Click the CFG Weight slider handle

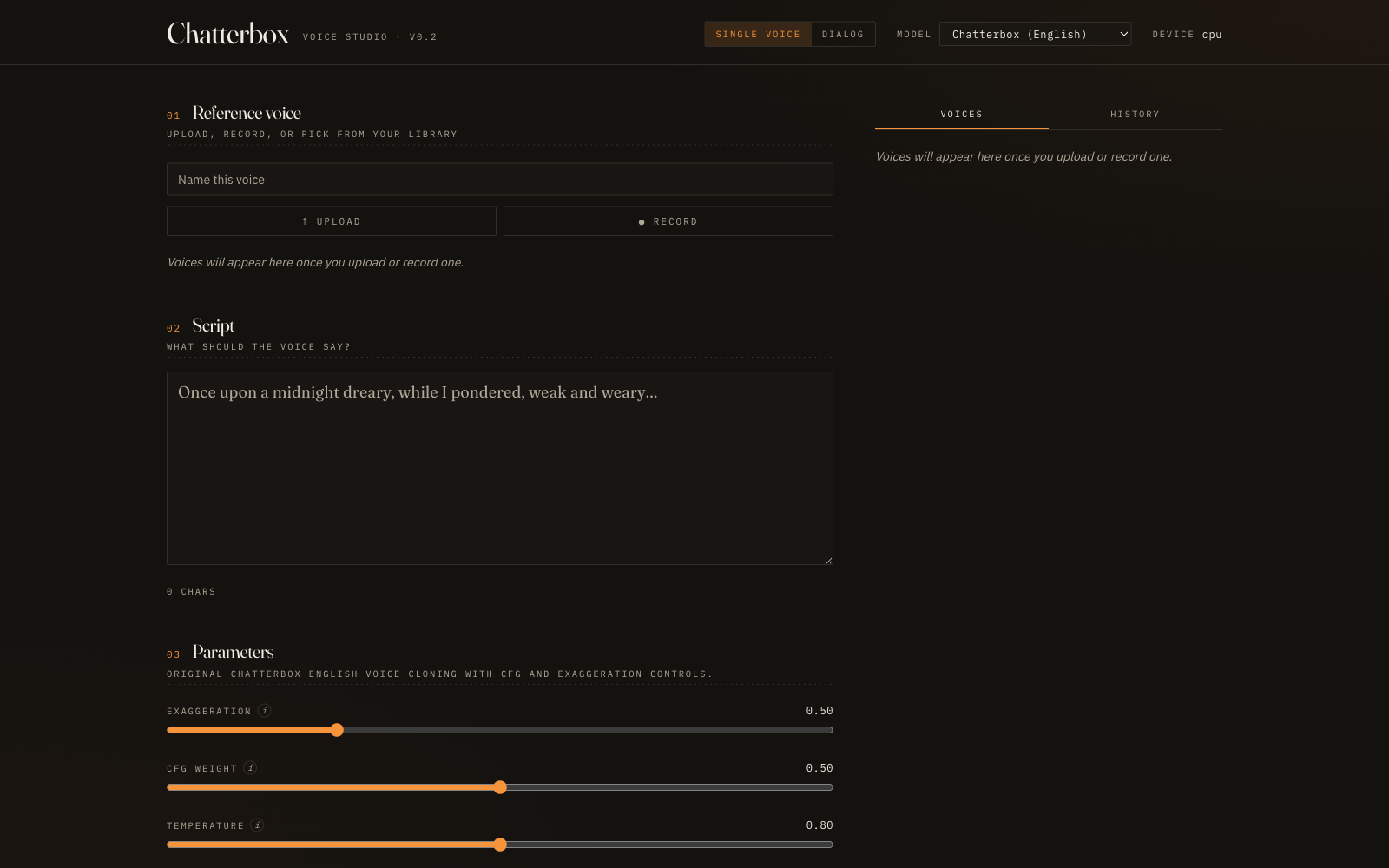[x=500, y=787]
